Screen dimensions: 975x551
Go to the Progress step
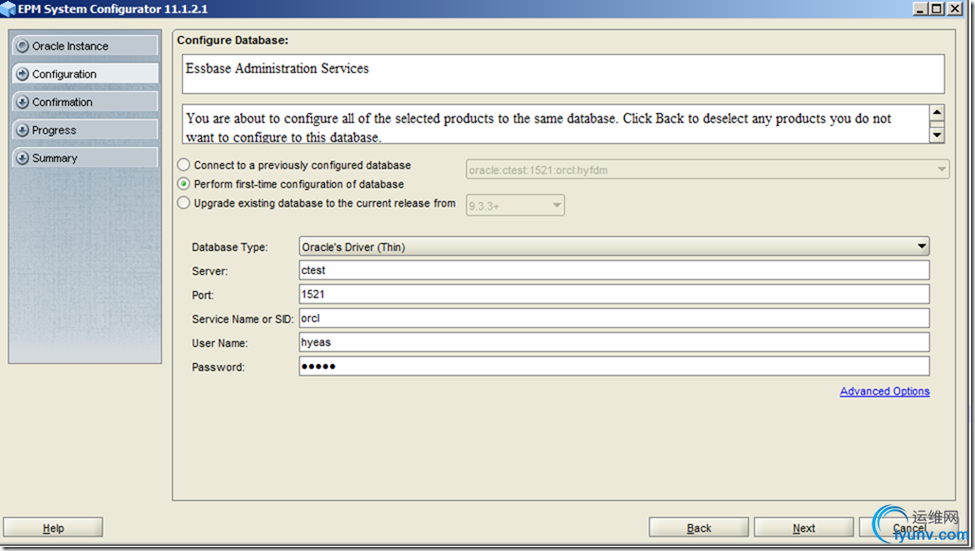point(85,130)
